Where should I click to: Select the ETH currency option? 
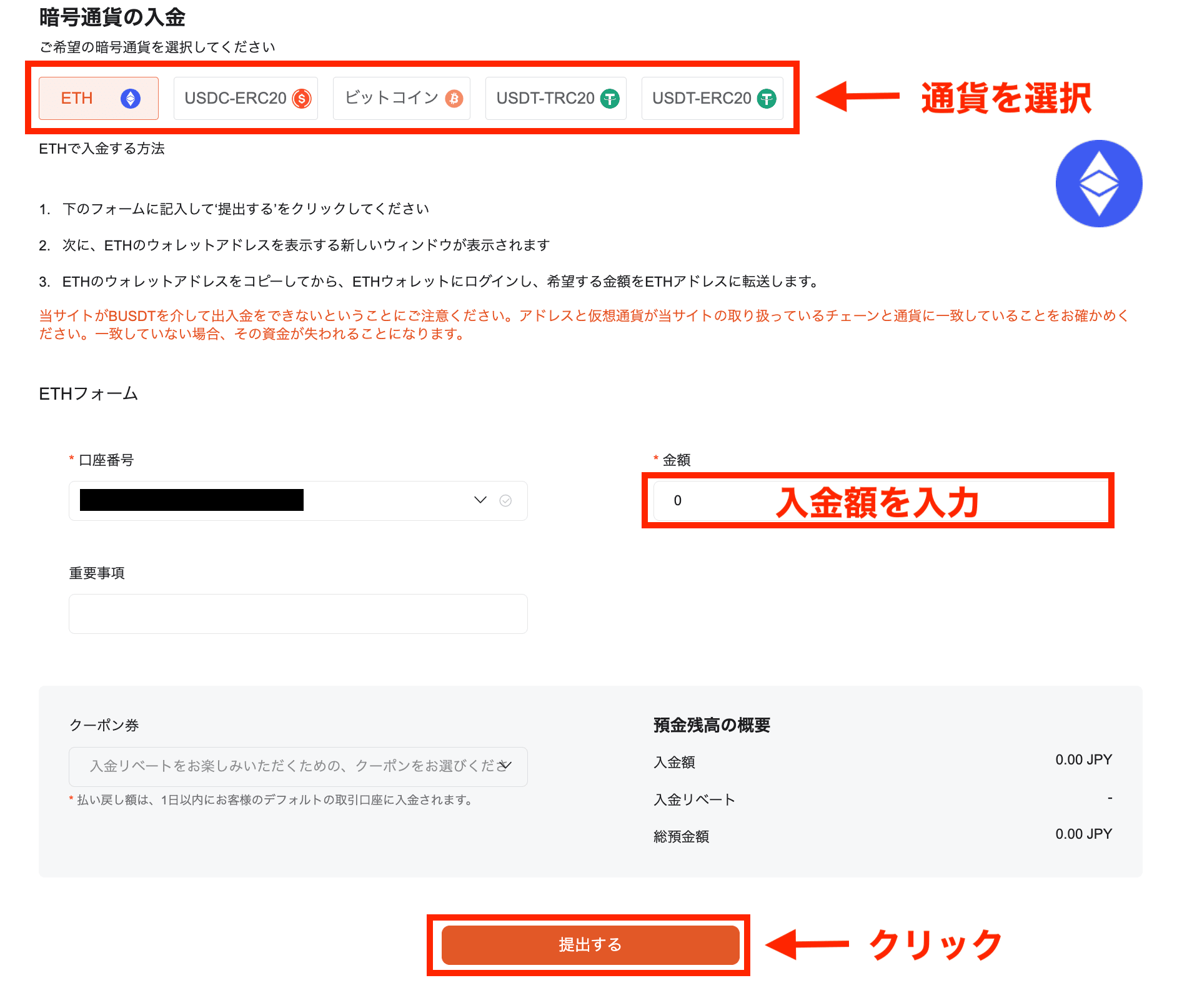coord(98,98)
